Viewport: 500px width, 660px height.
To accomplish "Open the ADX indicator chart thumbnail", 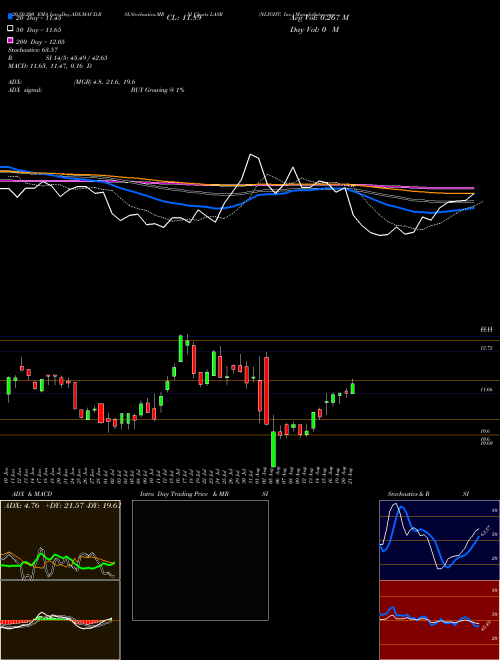I will point(60,540).
